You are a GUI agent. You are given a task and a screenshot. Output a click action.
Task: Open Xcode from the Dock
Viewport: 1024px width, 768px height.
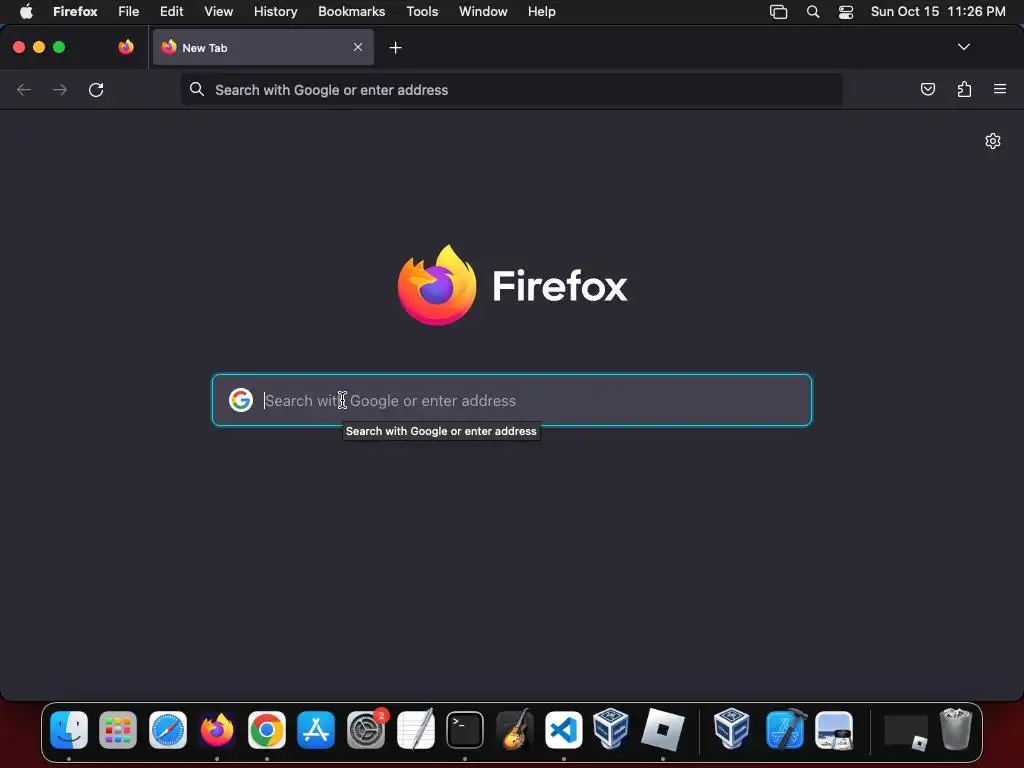pos(786,729)
